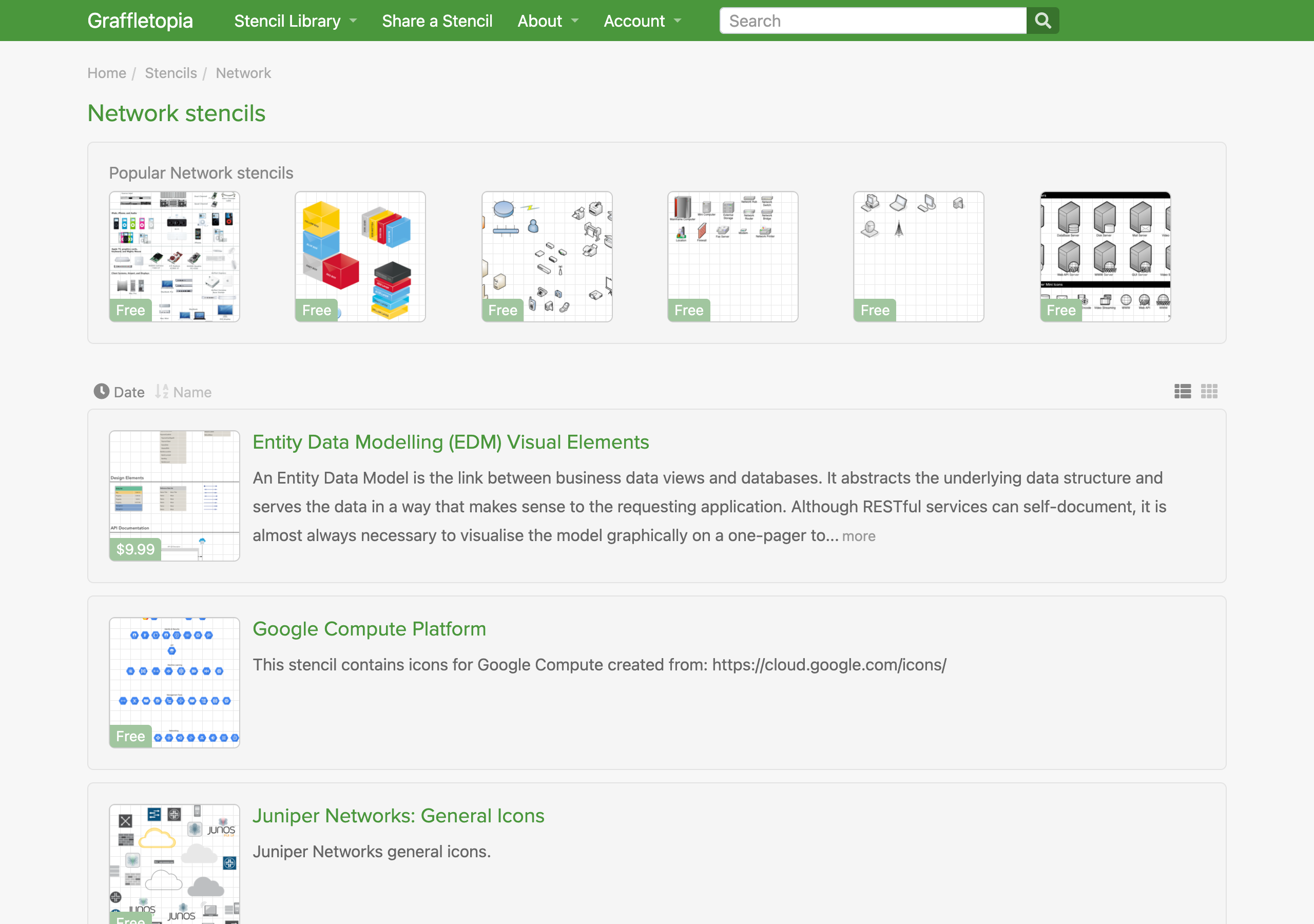The width and height of the screenshot is (1314, 924).
Task: Sort stencils by Name
Action: point(183,392)
